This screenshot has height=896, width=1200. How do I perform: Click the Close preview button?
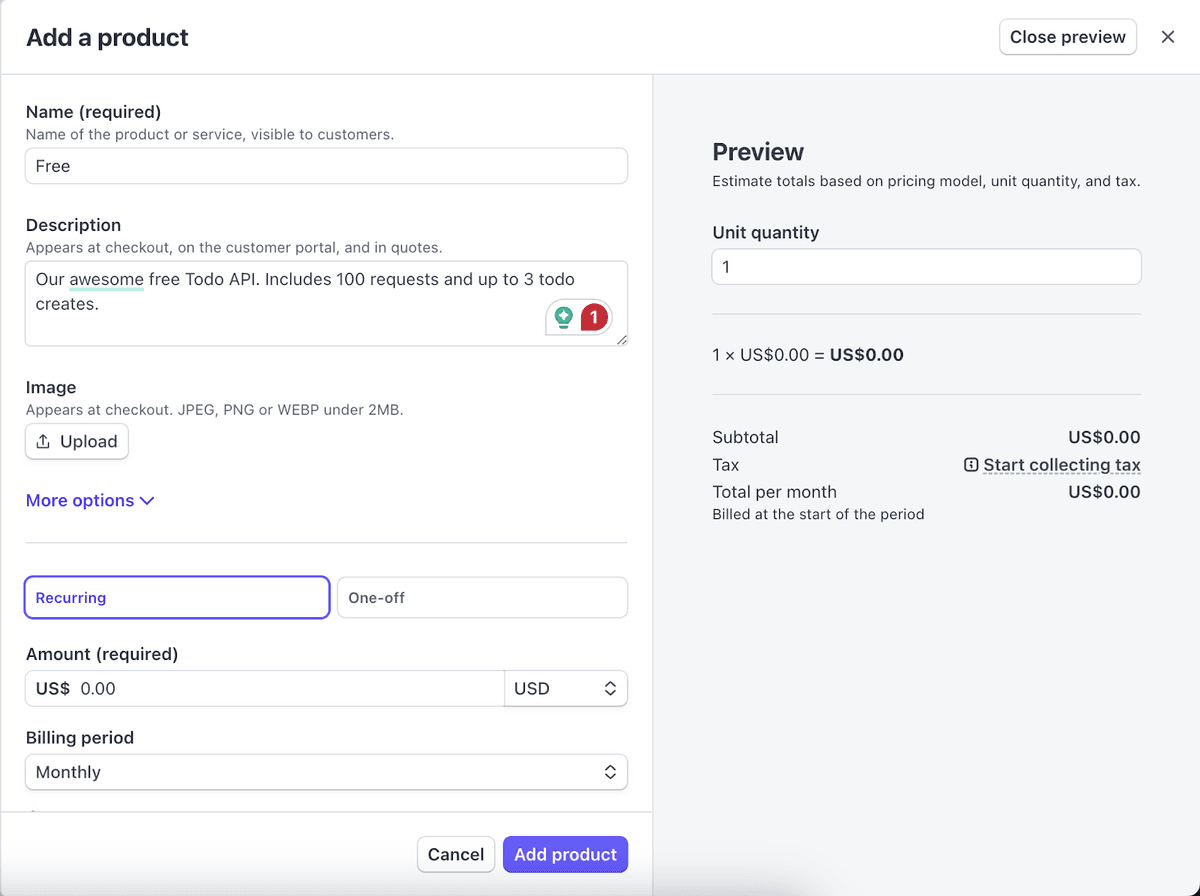[x=1067, y=36]
